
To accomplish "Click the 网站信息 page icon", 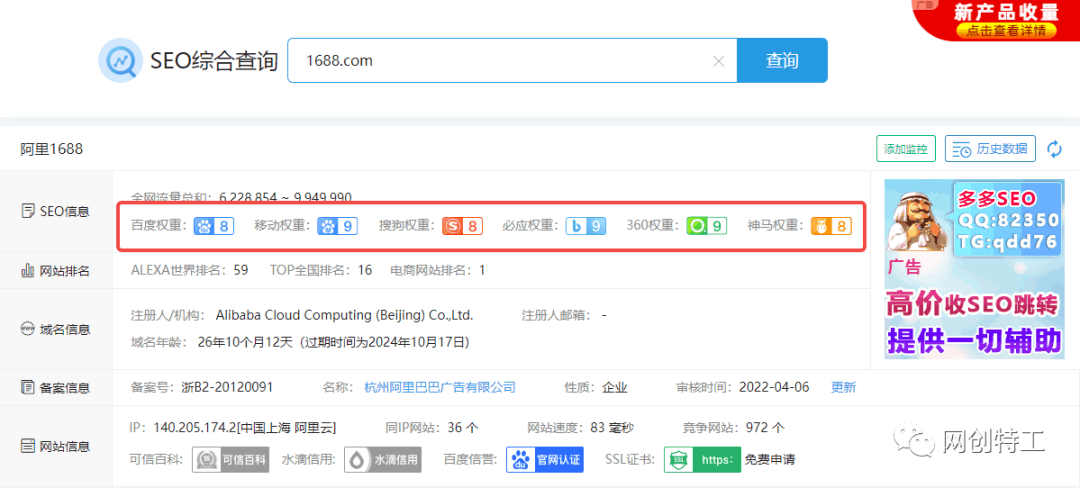I will [28, 446].
